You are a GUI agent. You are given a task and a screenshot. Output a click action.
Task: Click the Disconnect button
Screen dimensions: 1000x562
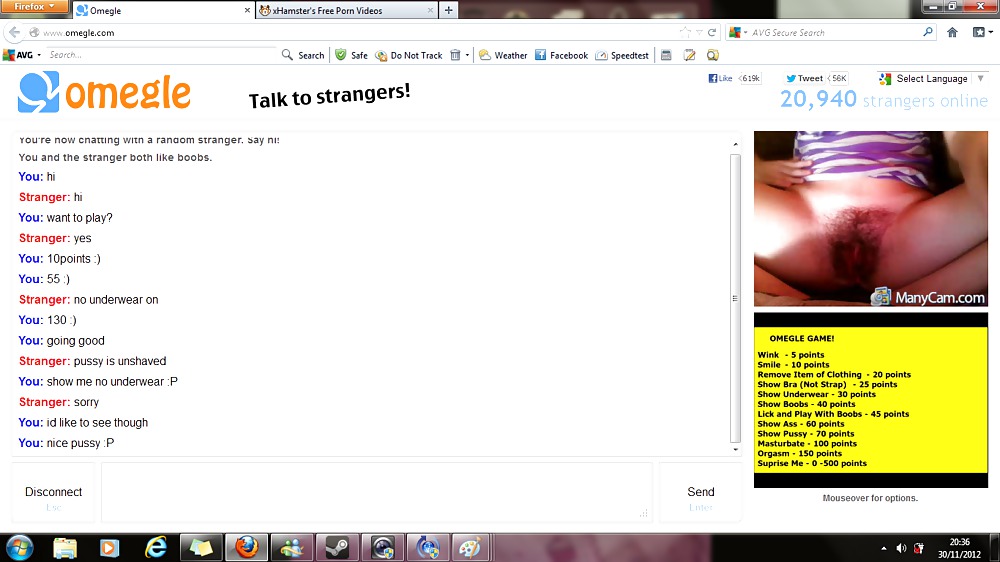pyautogui.click(x=54, y=492)
